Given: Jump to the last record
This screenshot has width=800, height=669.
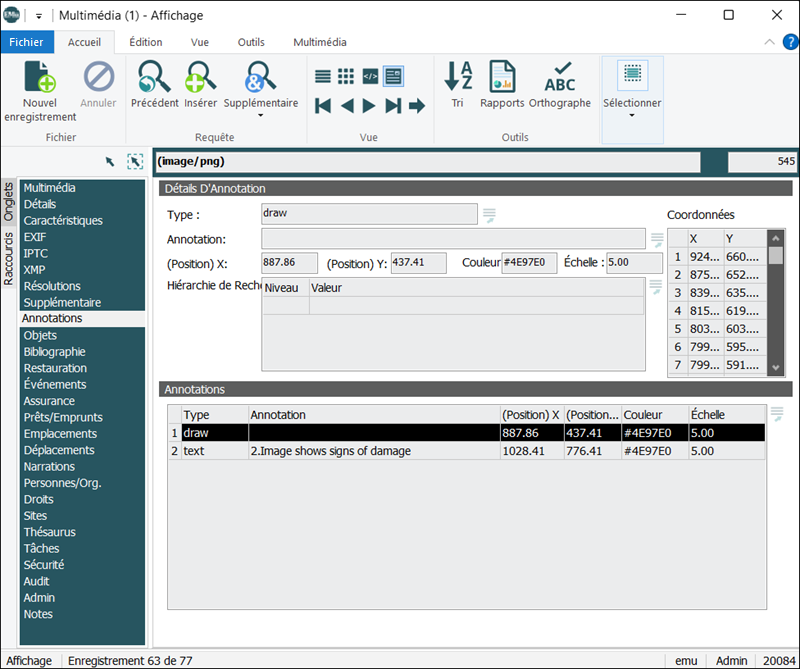Looking at the screenshot, I should point(393,106).
